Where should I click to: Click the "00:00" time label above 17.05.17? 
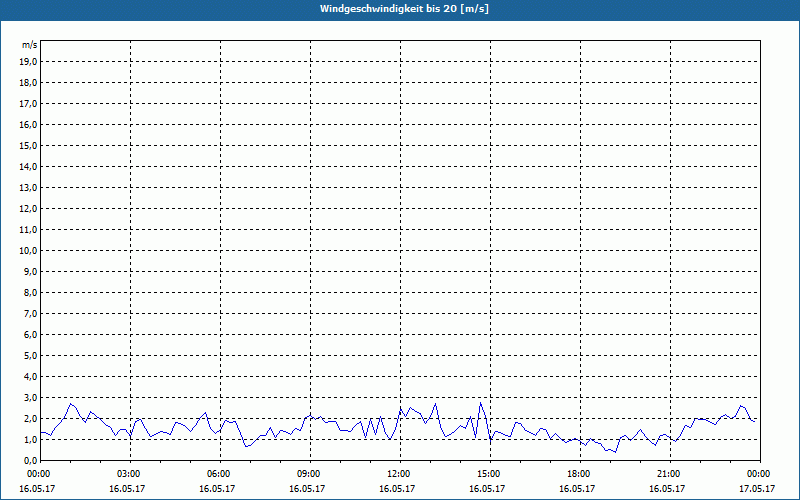pos(760,474)
